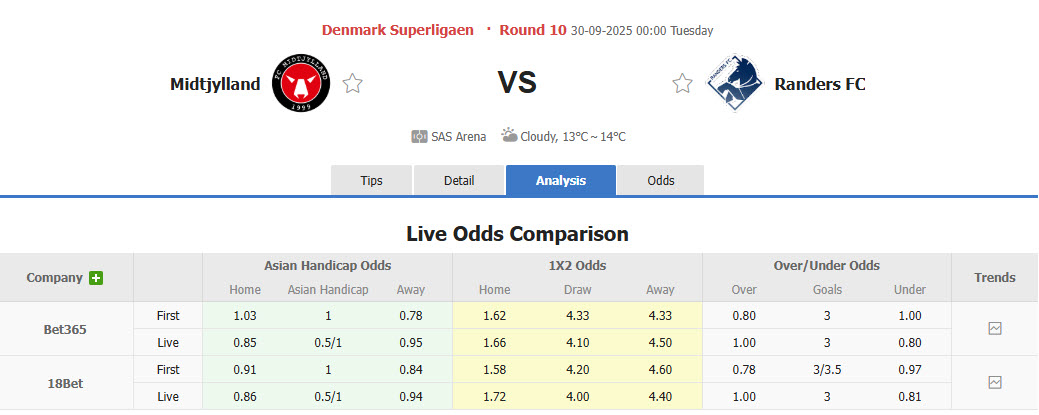Select the Bet365 company row label
This screenshot has height=415, width=1039.
[66, 328]
